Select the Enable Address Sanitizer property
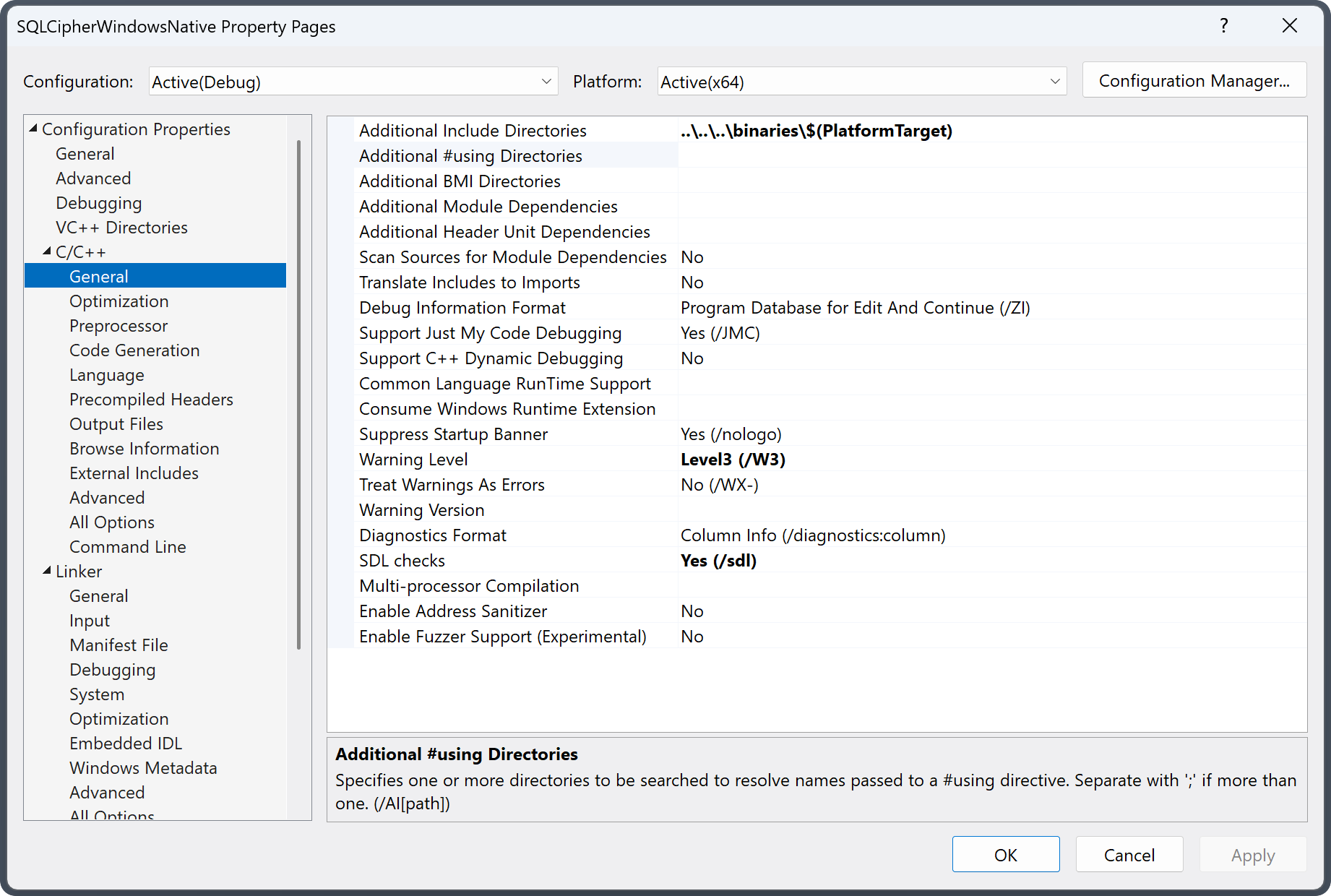 (453, 611)
